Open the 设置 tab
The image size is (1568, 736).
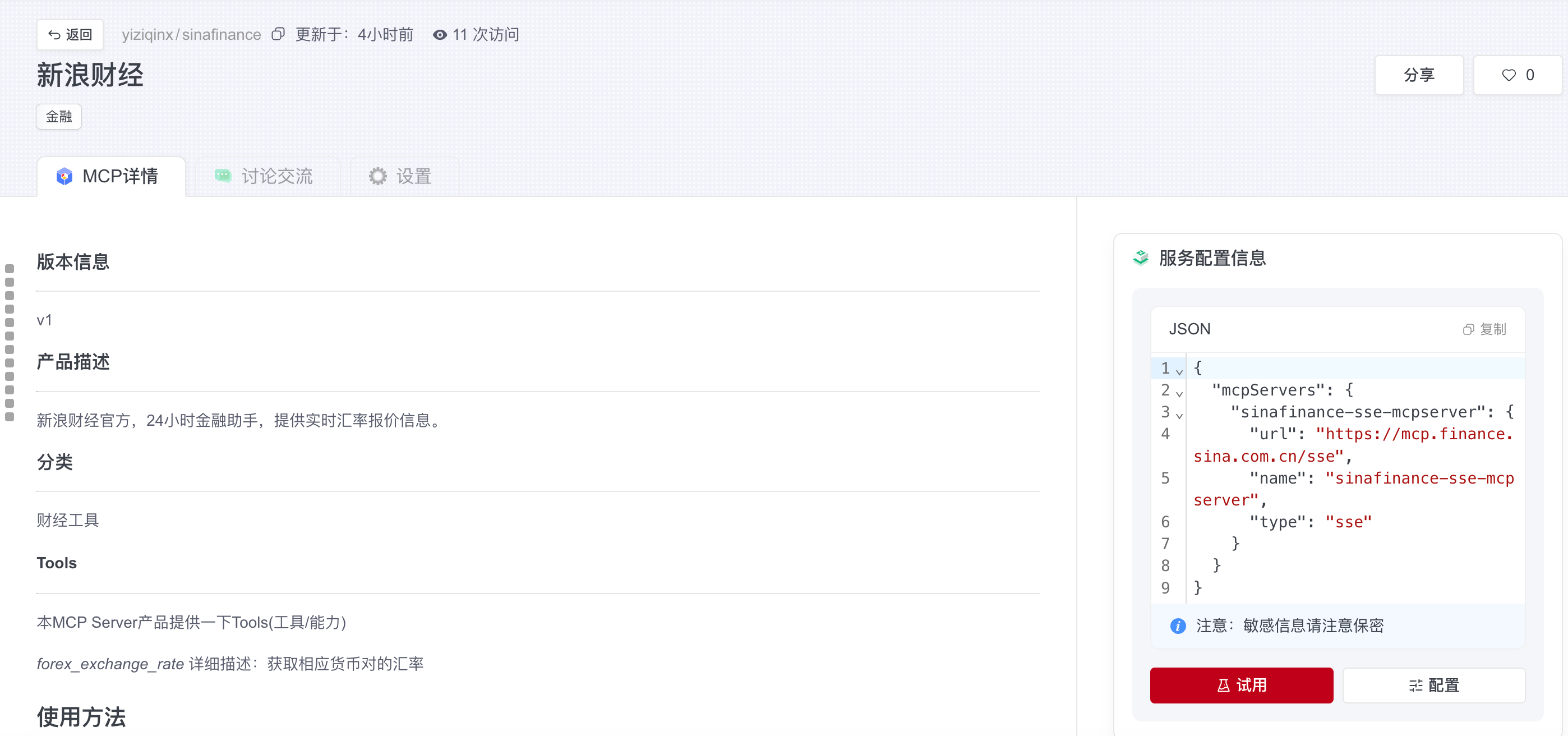[x=400, y=177]
